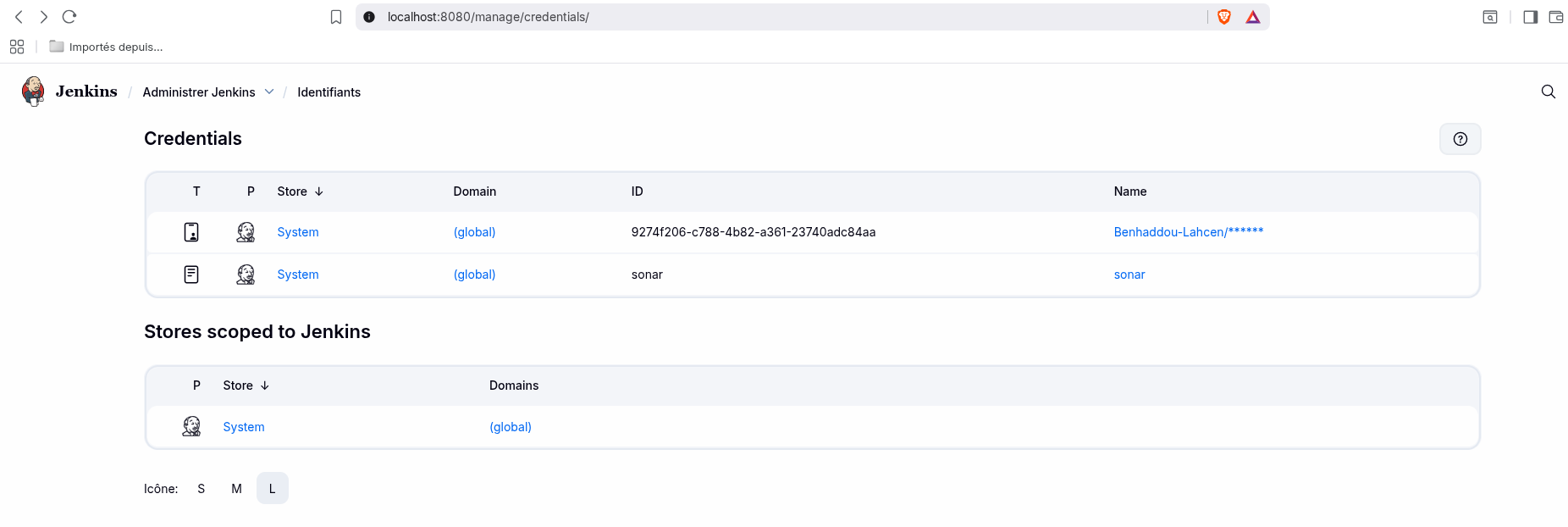The height and width of the screenshot is (527, 1568).
Task: Open the apps grid in bookmarks bar
Action: pyautogui.click(x=17, y=47)
